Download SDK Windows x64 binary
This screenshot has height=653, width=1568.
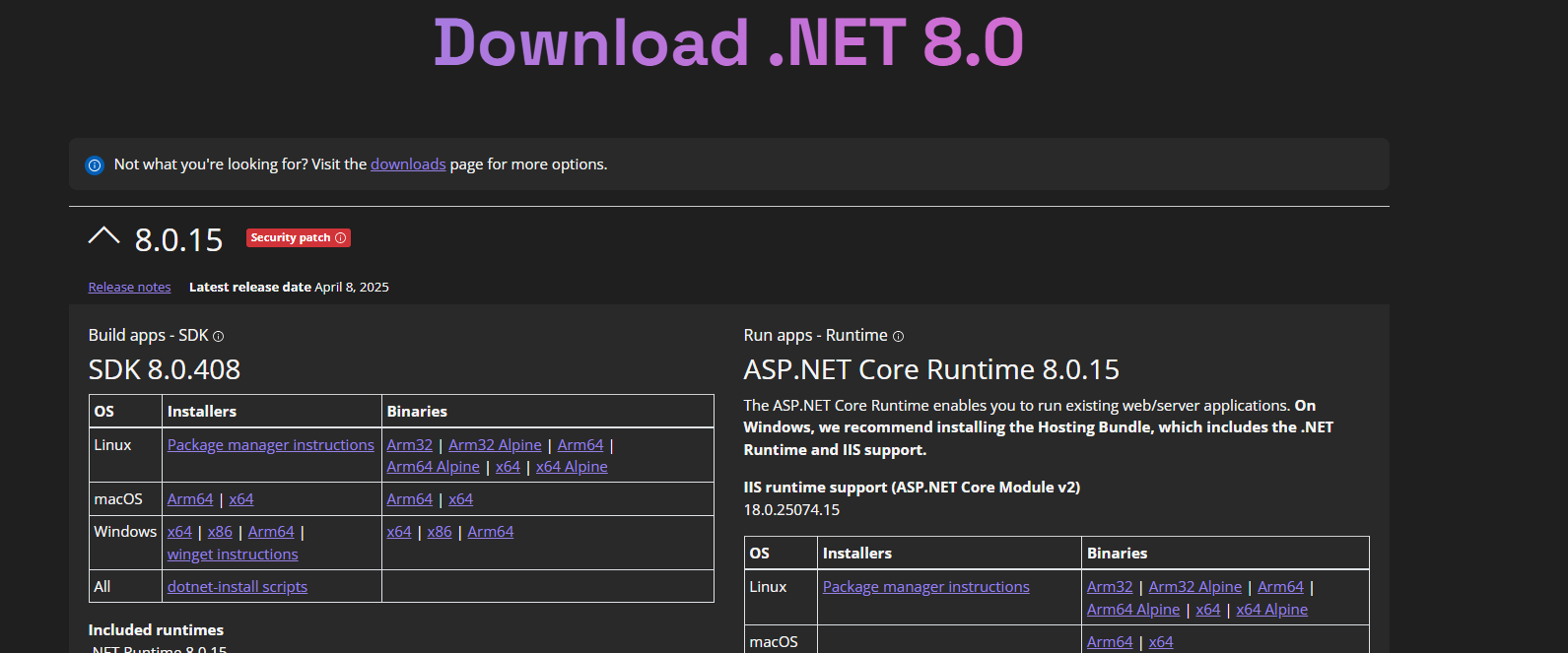(399, 532)
